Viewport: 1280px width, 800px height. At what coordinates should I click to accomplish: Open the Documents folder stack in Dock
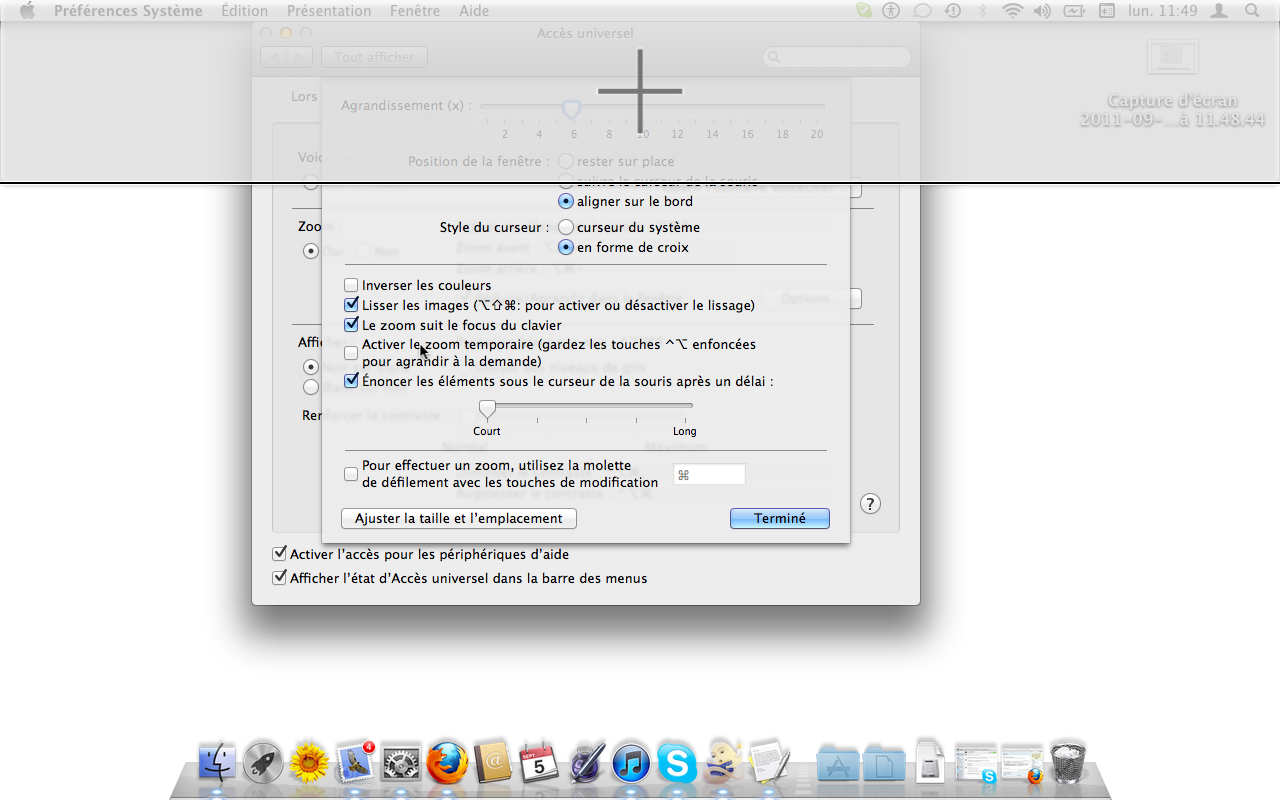tap(884, 765)
